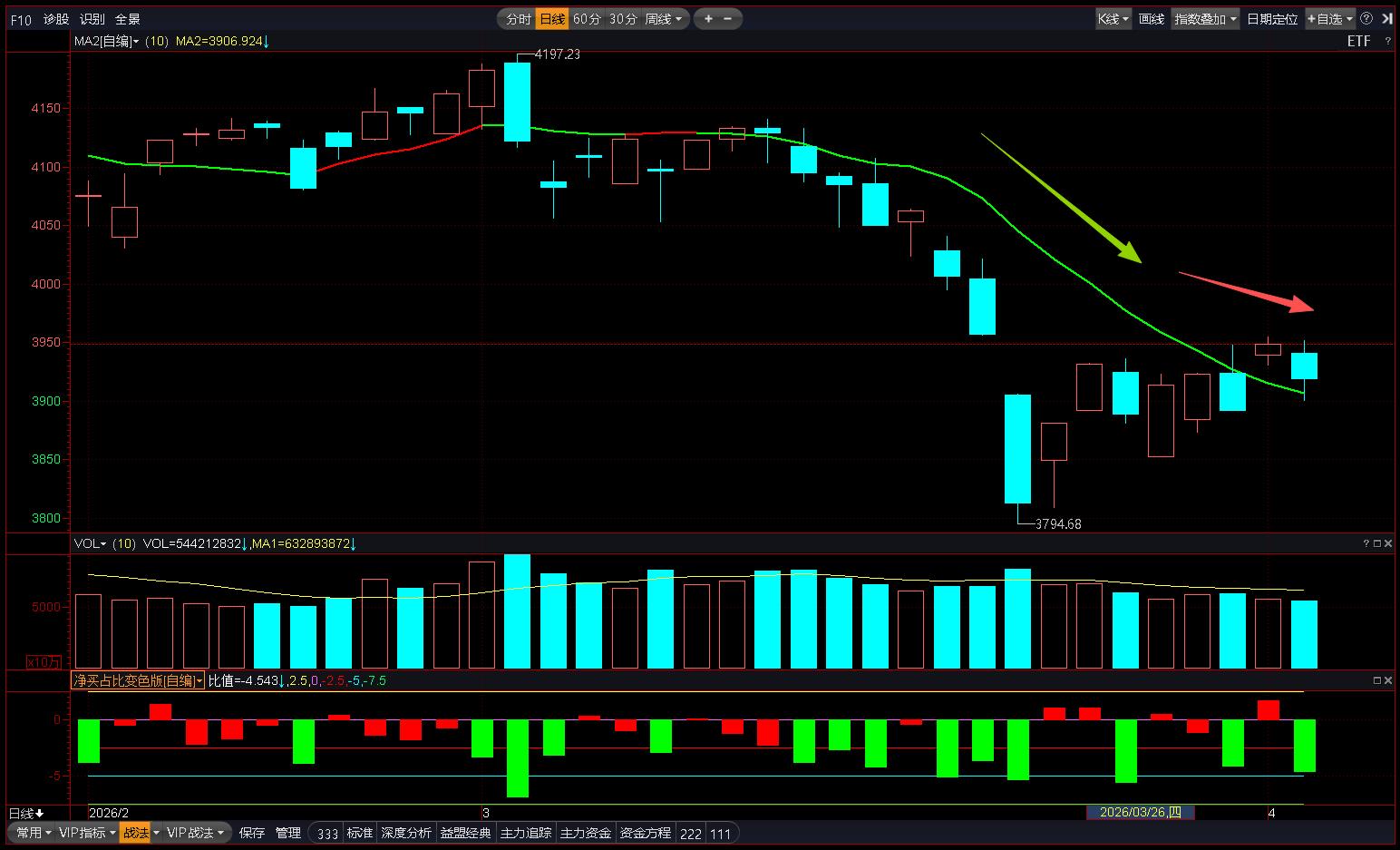Open help for the VOL panel
The height and width of the screenshot is (850, 1400).
click(1366, 543)
